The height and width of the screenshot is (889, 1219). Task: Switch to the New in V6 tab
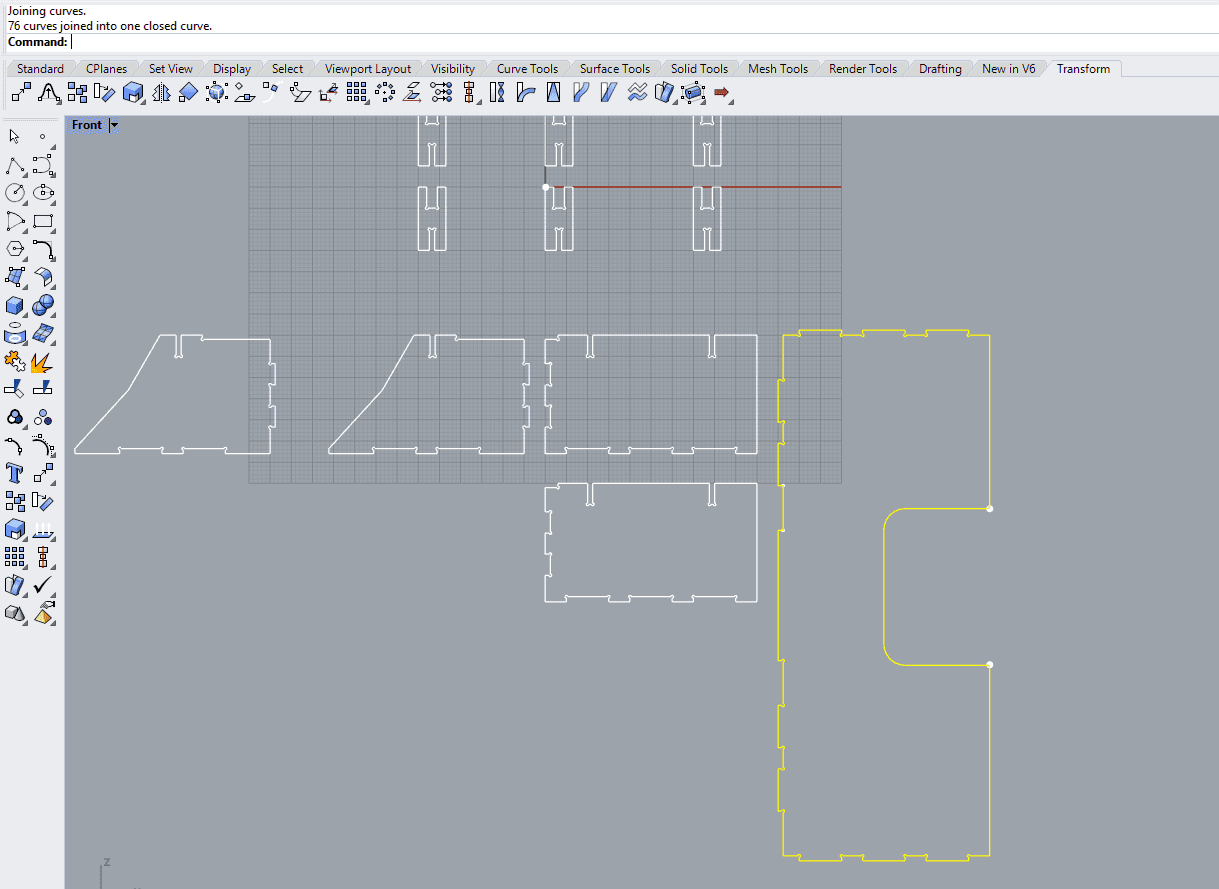1009,69
